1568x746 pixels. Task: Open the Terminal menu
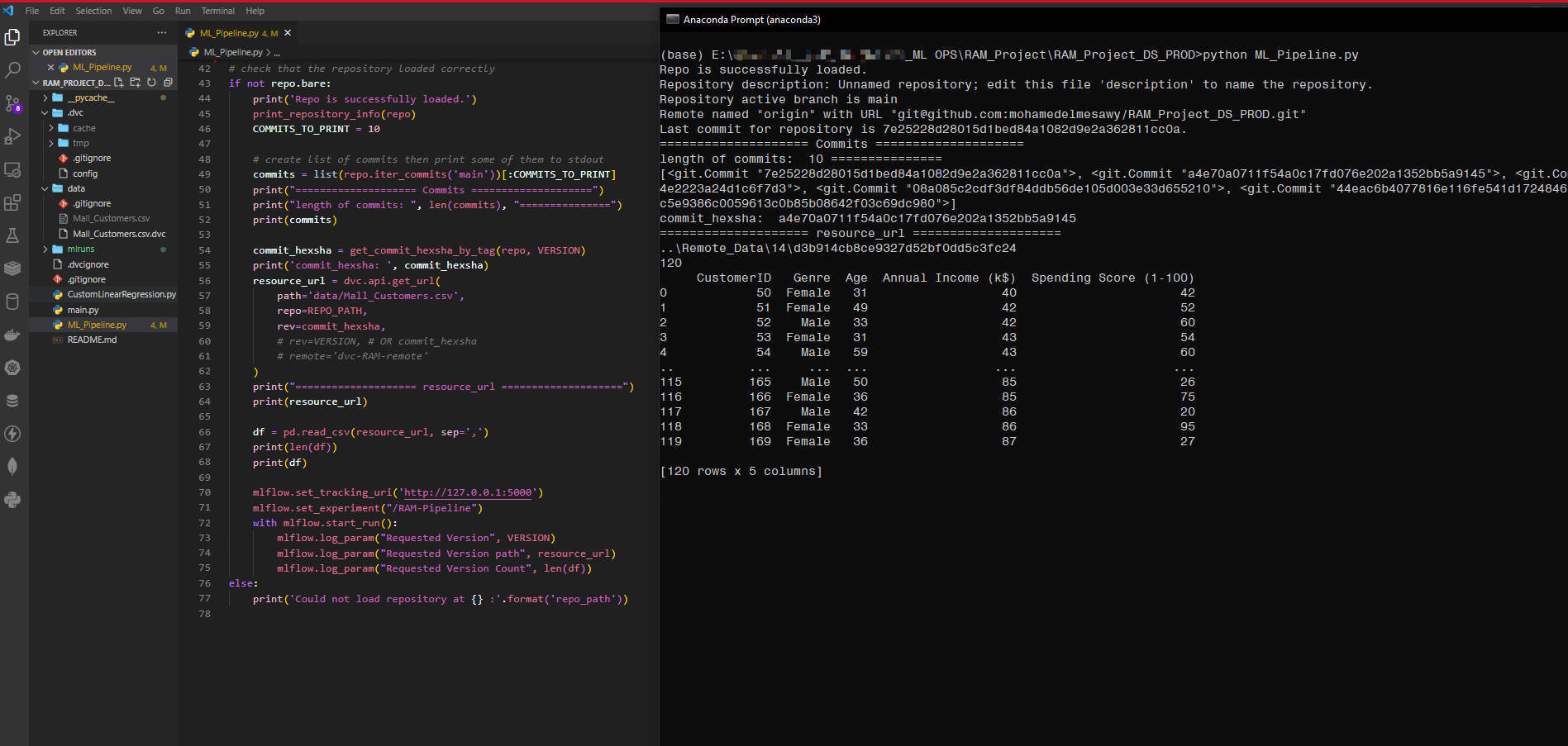click(218, 11)
